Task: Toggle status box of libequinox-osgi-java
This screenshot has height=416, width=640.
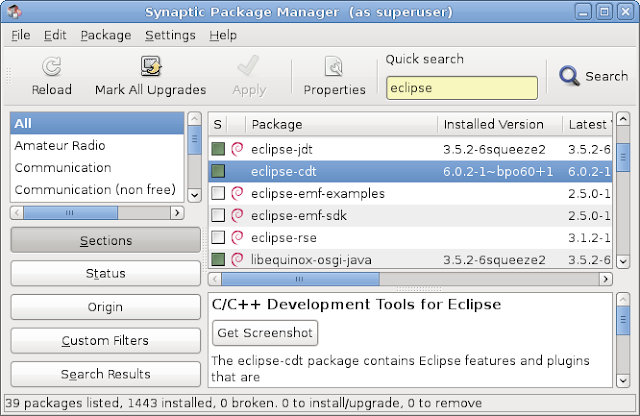Action: [x=218, y=259]
